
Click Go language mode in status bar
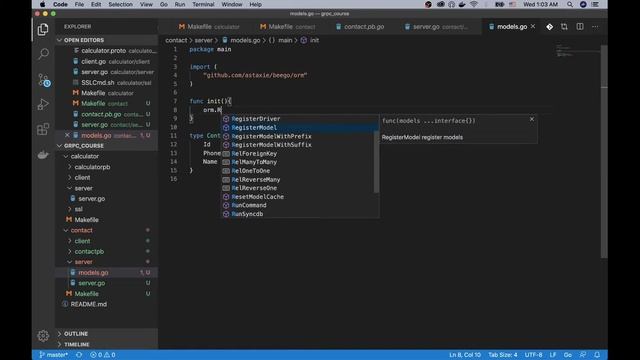click(567, 355)
